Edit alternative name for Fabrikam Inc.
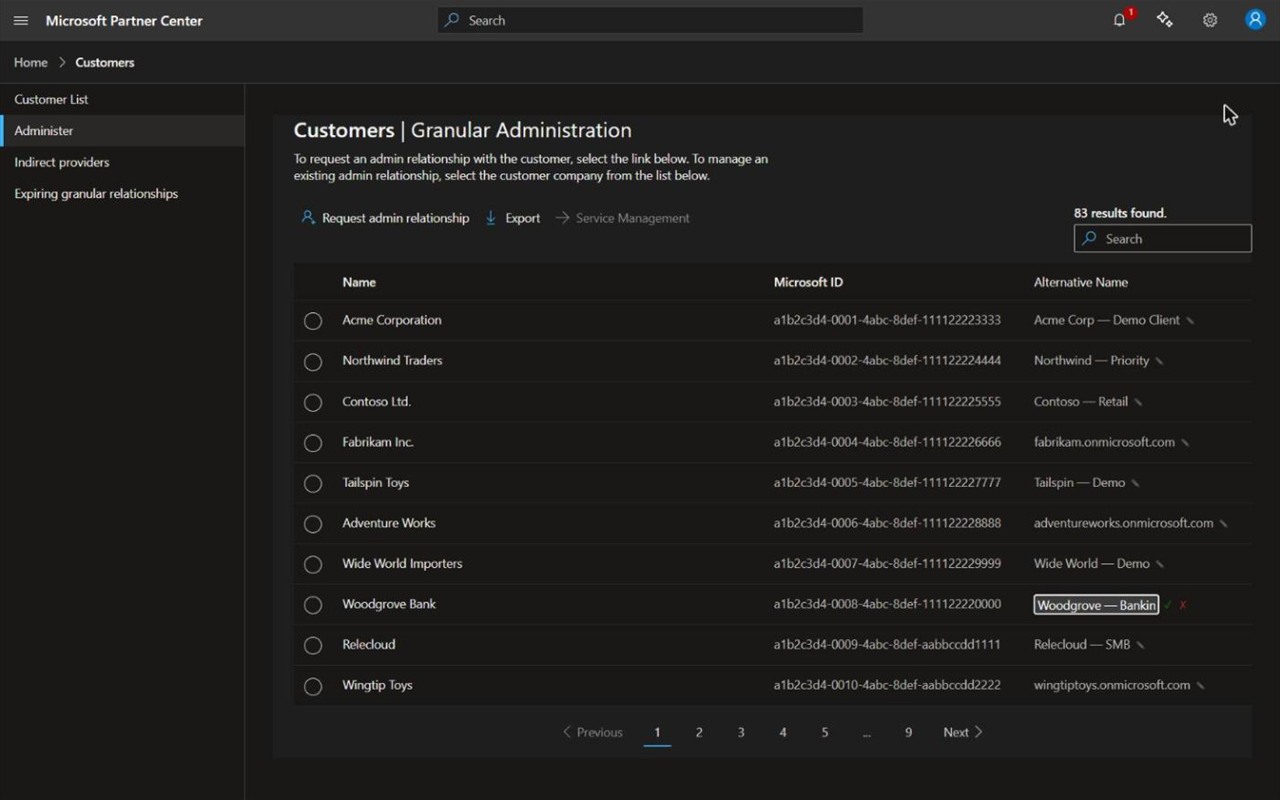 (x=1185, y=443)
